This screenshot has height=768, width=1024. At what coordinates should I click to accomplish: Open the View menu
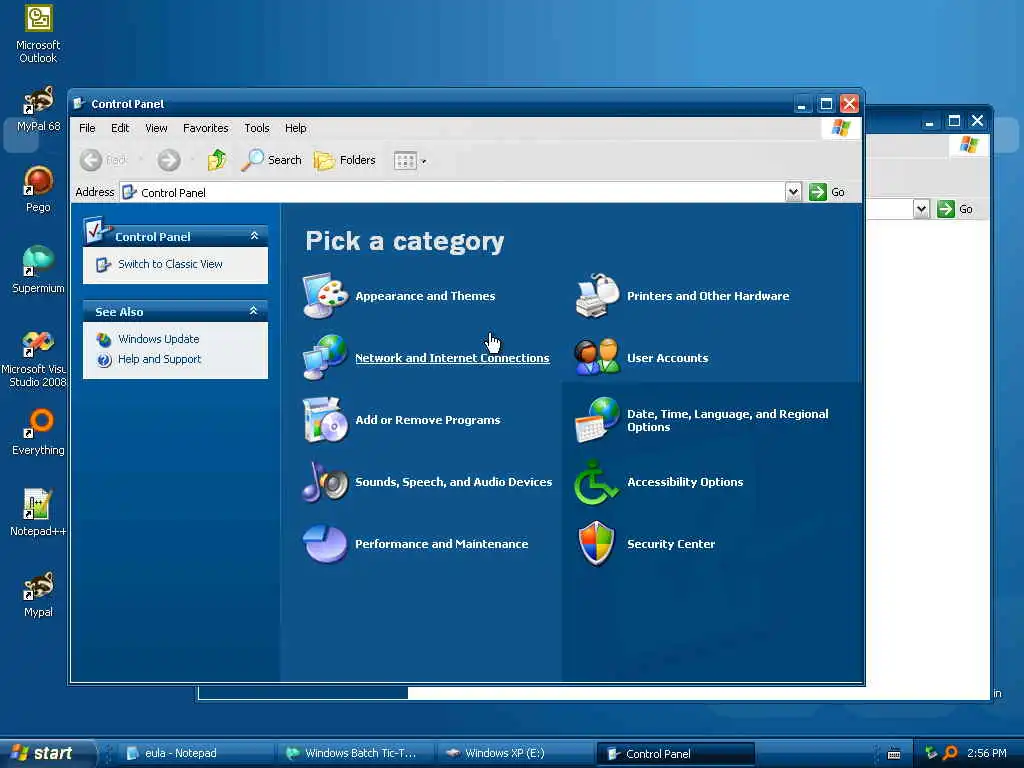pos(156,128)
